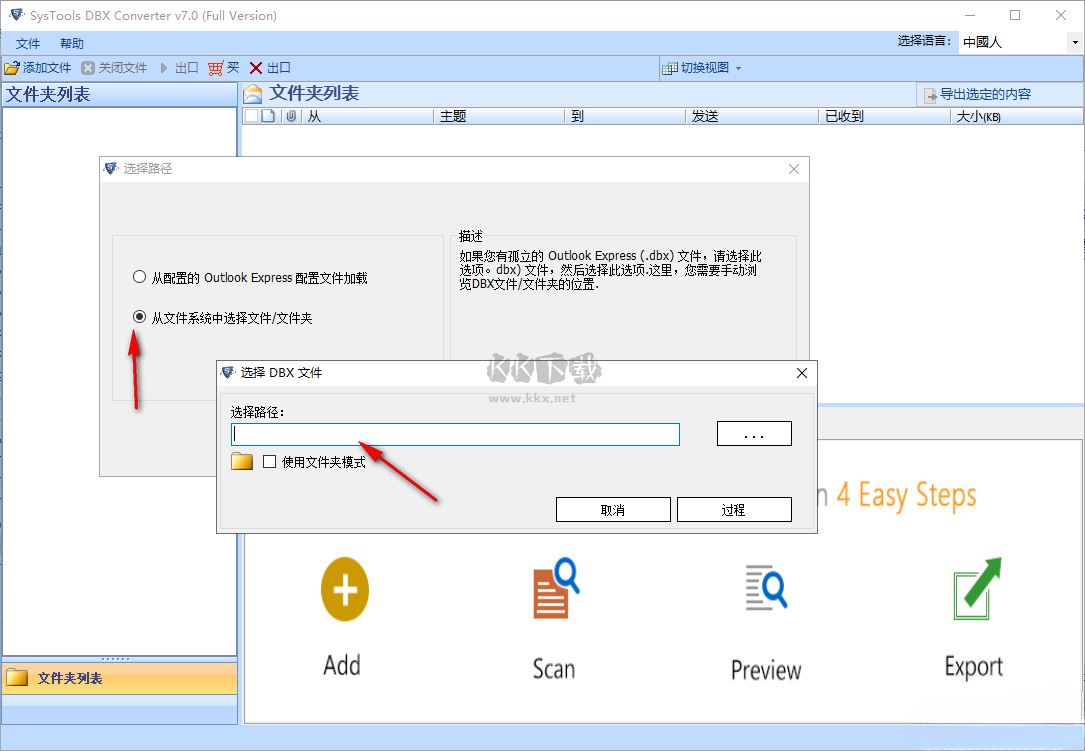Click the Add plus-circle step icon

click(x=343, y=589)
